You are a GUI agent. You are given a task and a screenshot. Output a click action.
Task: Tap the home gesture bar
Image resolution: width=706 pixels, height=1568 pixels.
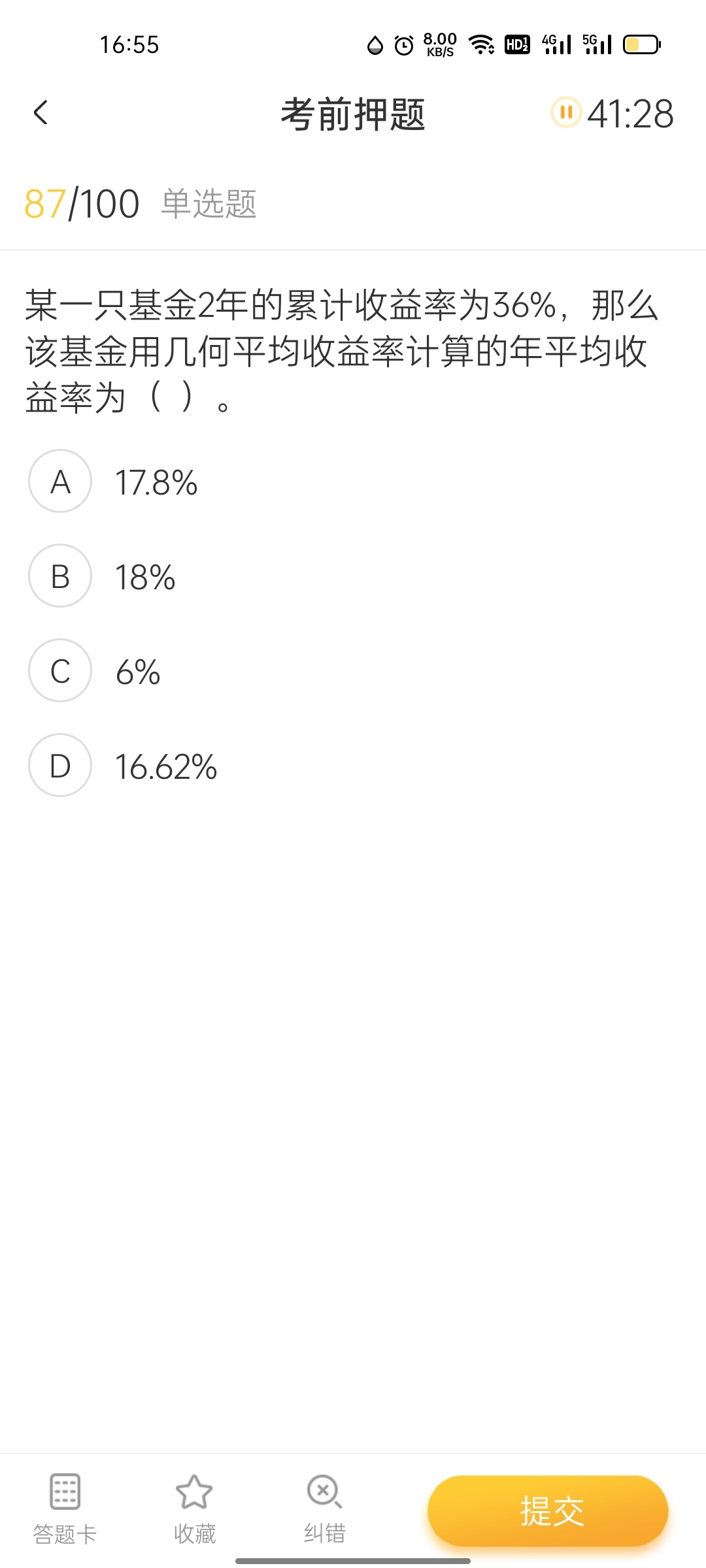click(353, 1561)
